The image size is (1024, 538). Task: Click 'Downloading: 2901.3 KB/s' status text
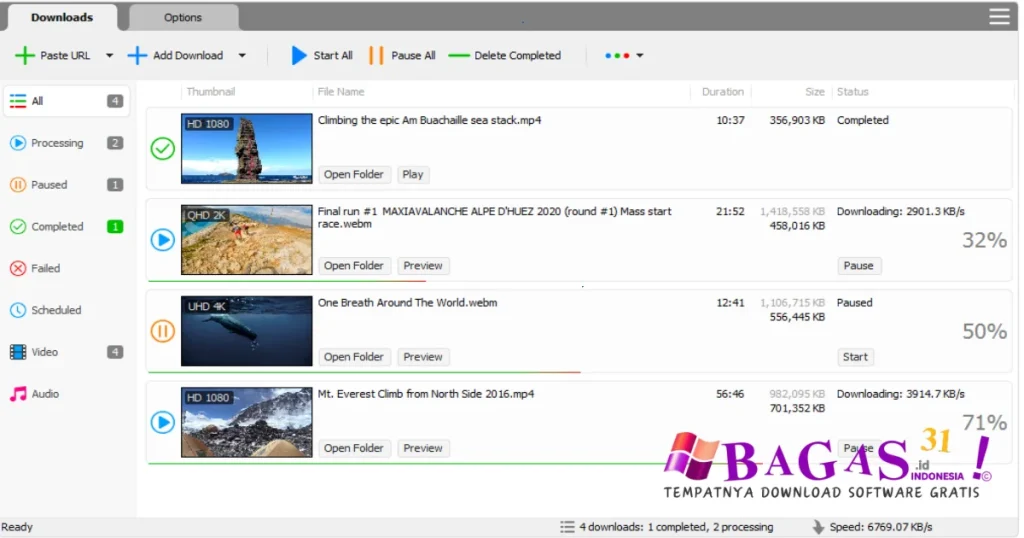tap(901, 212)
